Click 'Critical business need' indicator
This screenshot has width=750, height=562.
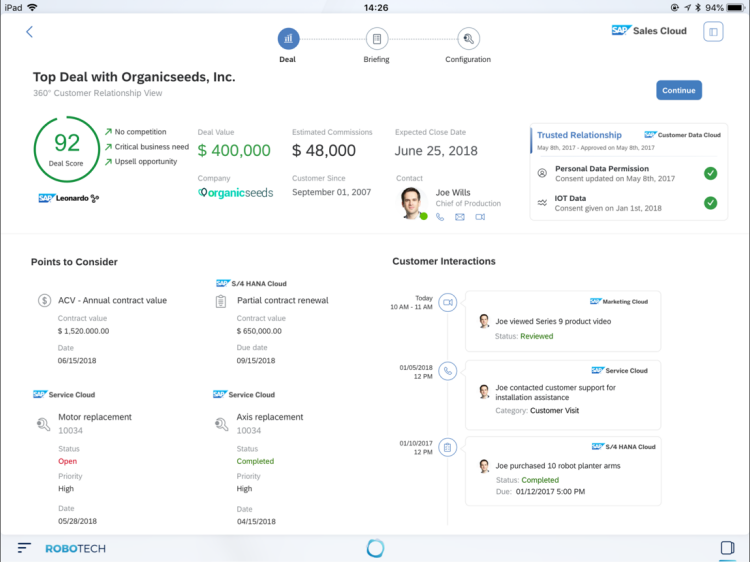click(x=147, y=147)
